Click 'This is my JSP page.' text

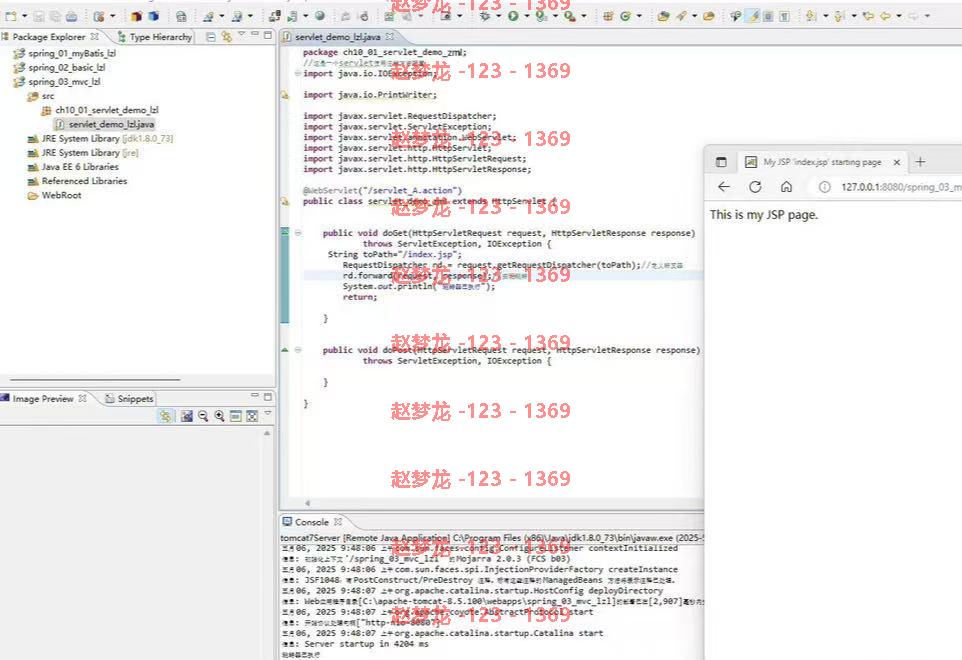tap(764, 215)
